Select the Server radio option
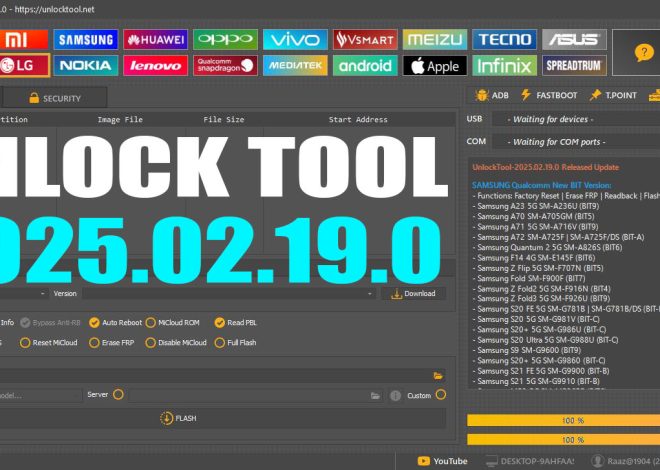The width and height of the screenshot is (660, 470). click(x=118, y=395)
